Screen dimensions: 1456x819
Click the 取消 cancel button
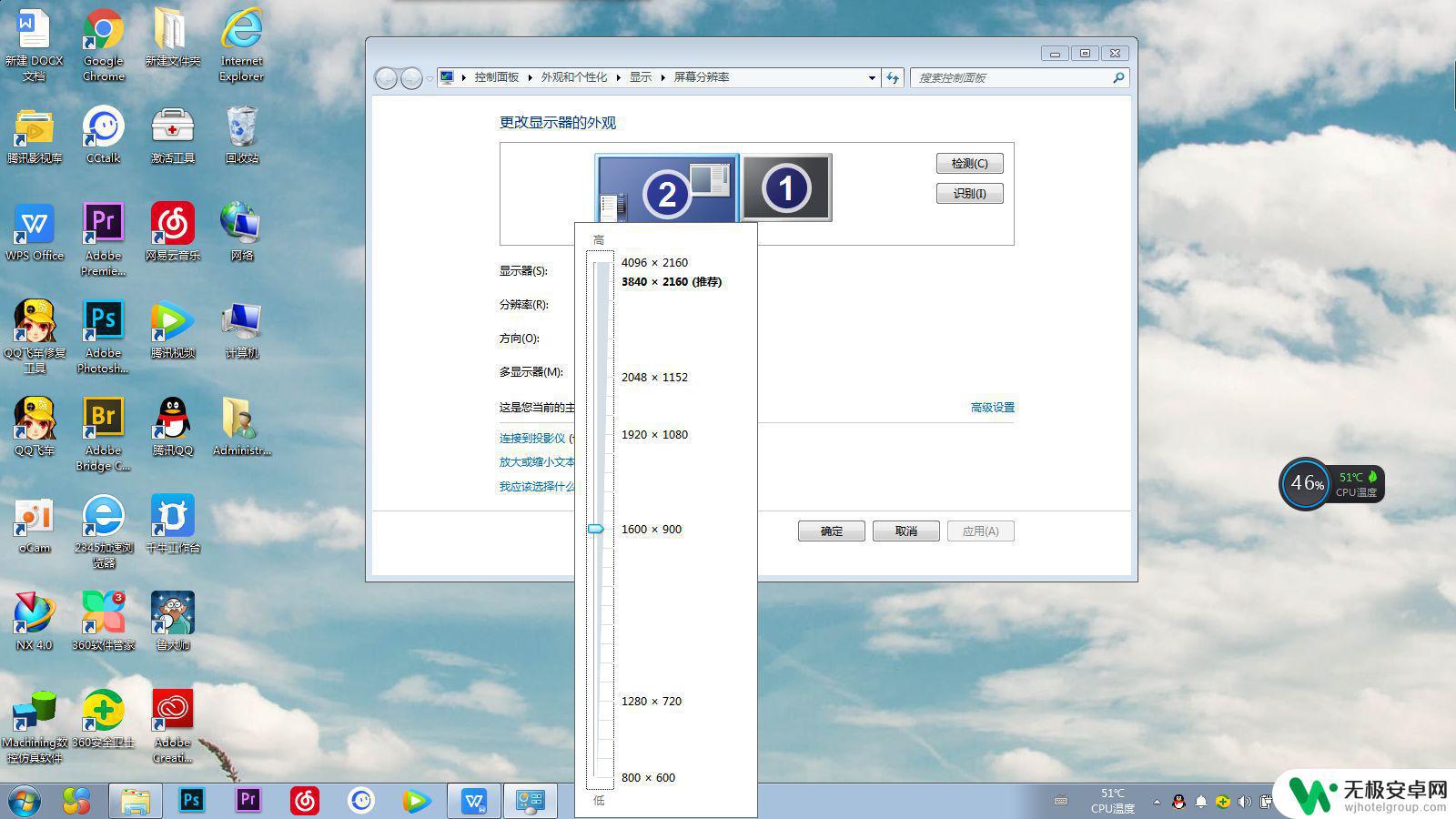(x=906, y=531)
